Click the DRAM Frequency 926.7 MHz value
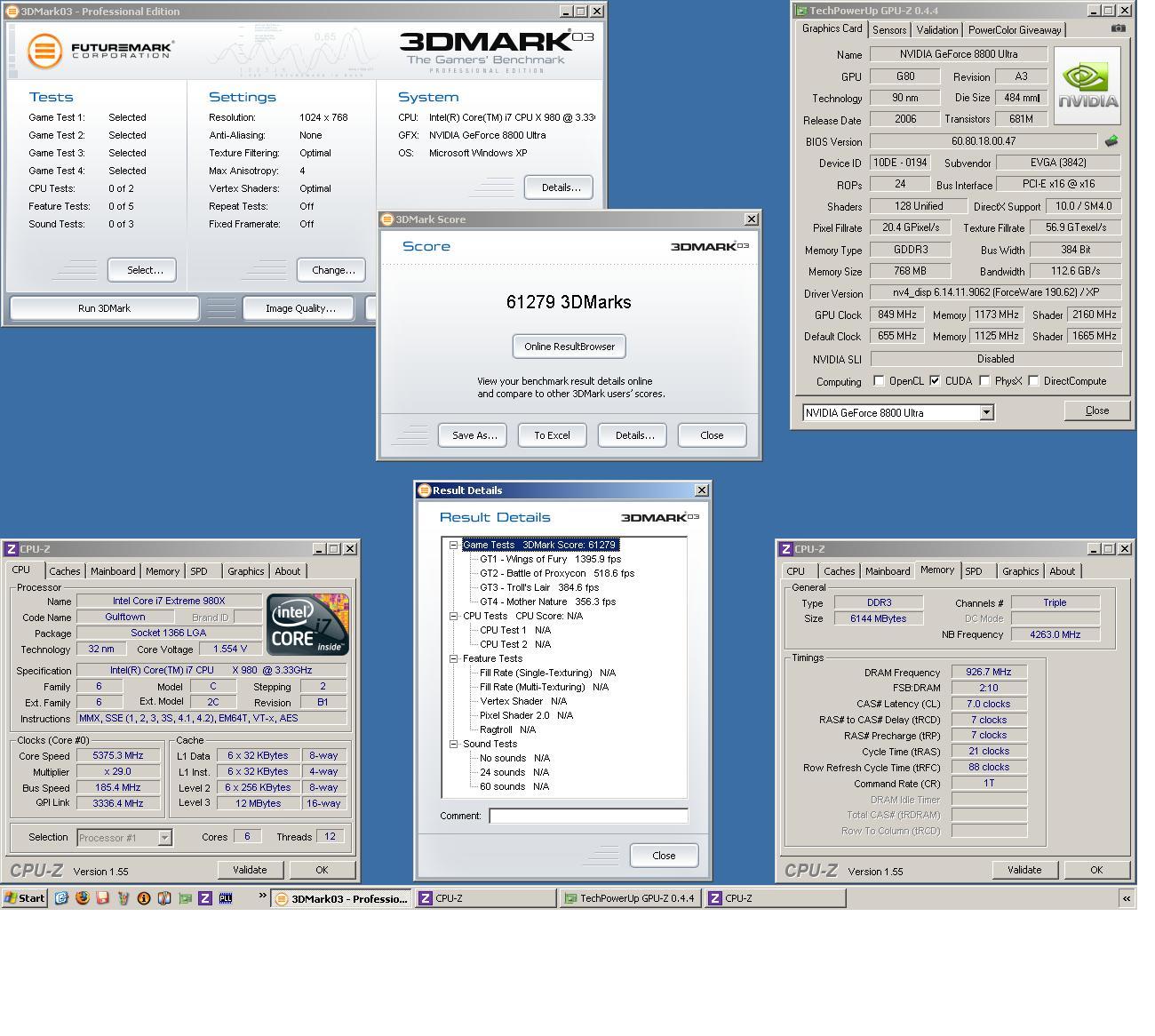This screenshot has width=1155, height=1036. click(989, 673)
